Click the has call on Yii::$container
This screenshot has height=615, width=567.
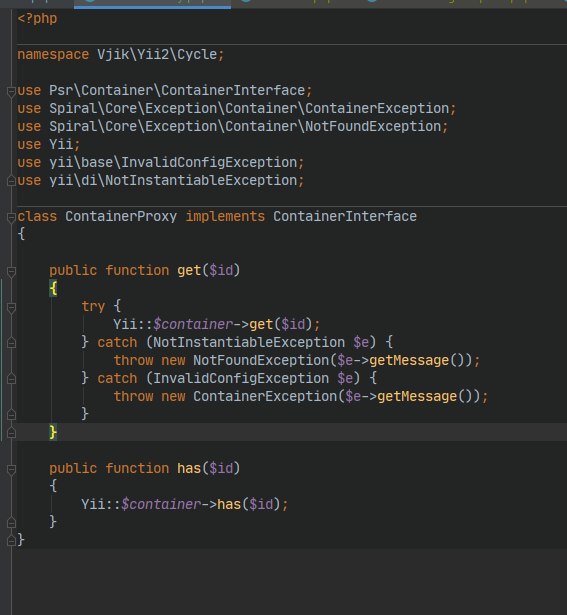[x=229, y=504]
